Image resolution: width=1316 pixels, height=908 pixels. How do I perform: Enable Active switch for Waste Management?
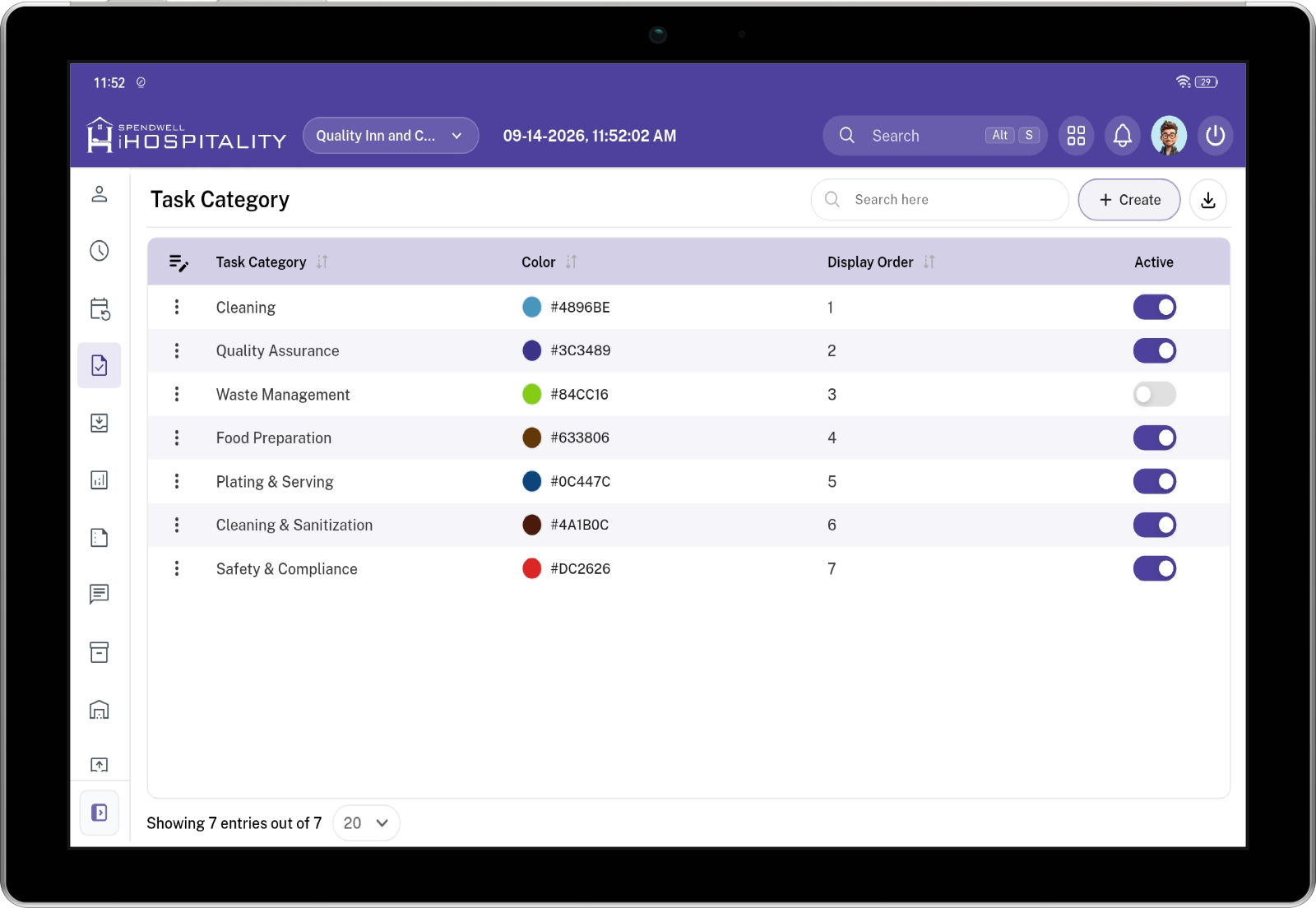click(1155, 395)
